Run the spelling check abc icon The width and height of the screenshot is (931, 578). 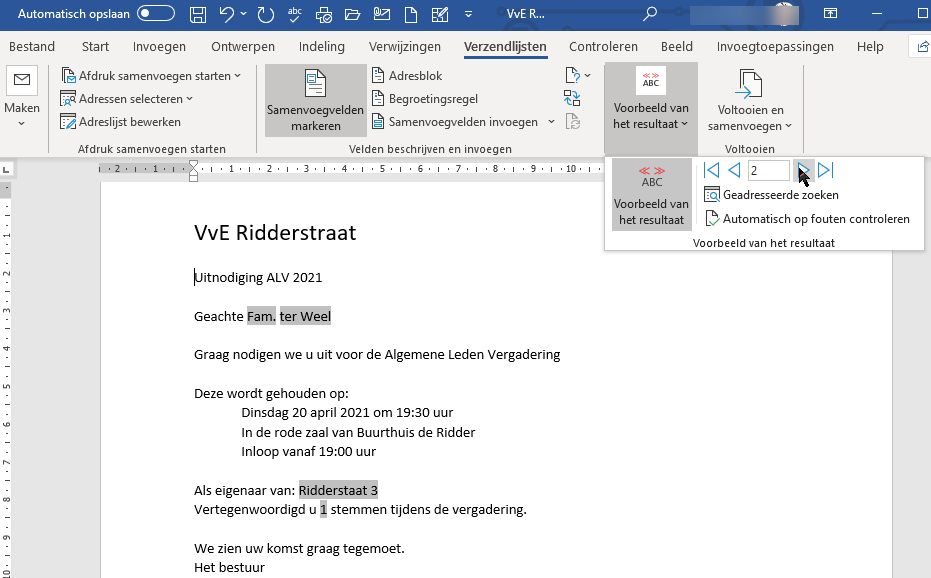coord(294,14)
